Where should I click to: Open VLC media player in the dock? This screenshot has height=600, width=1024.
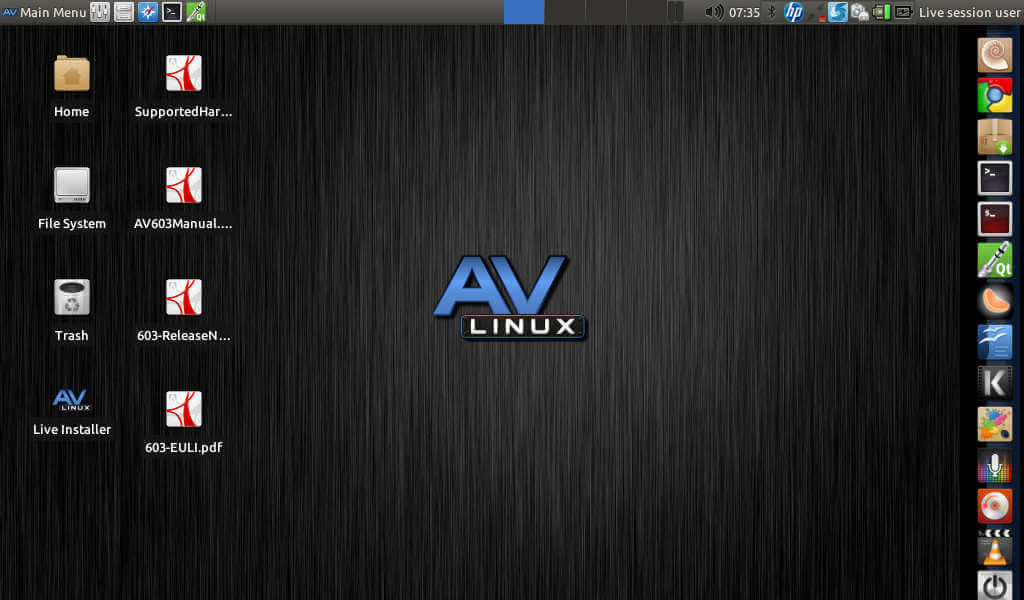point(995,548)
